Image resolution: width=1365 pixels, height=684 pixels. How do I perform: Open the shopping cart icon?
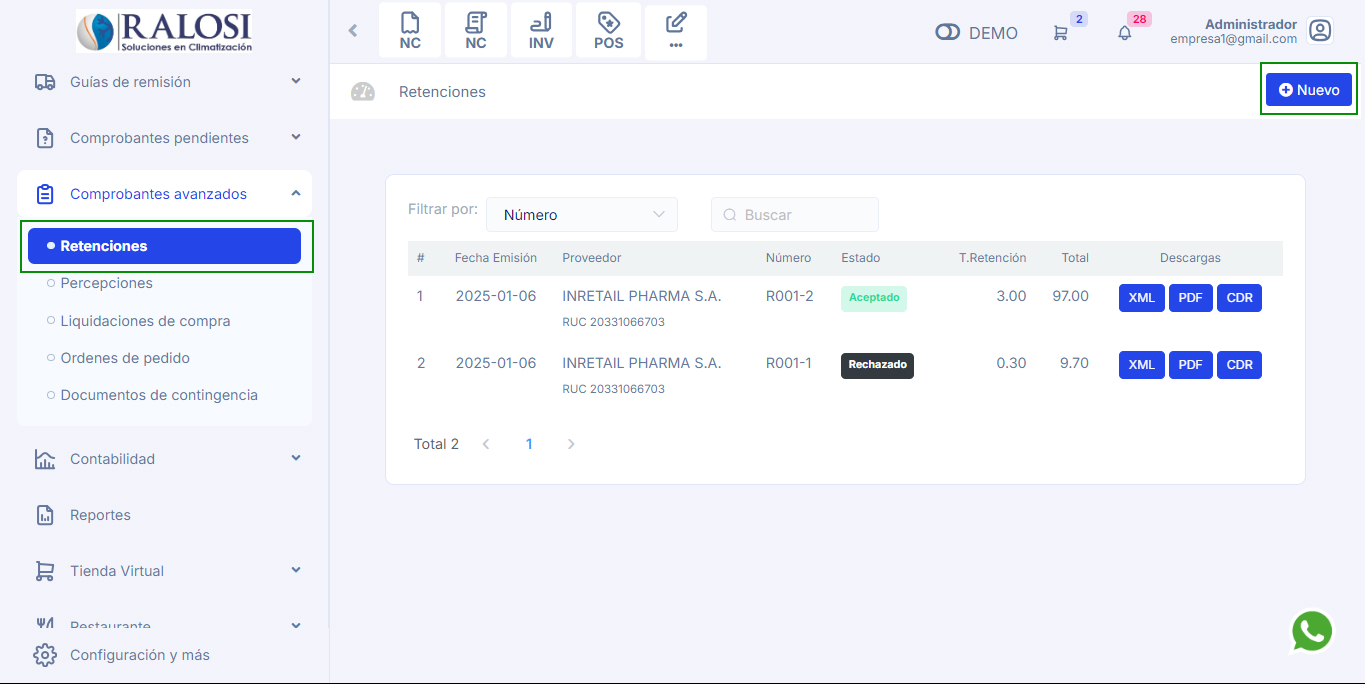point(1060,33)
